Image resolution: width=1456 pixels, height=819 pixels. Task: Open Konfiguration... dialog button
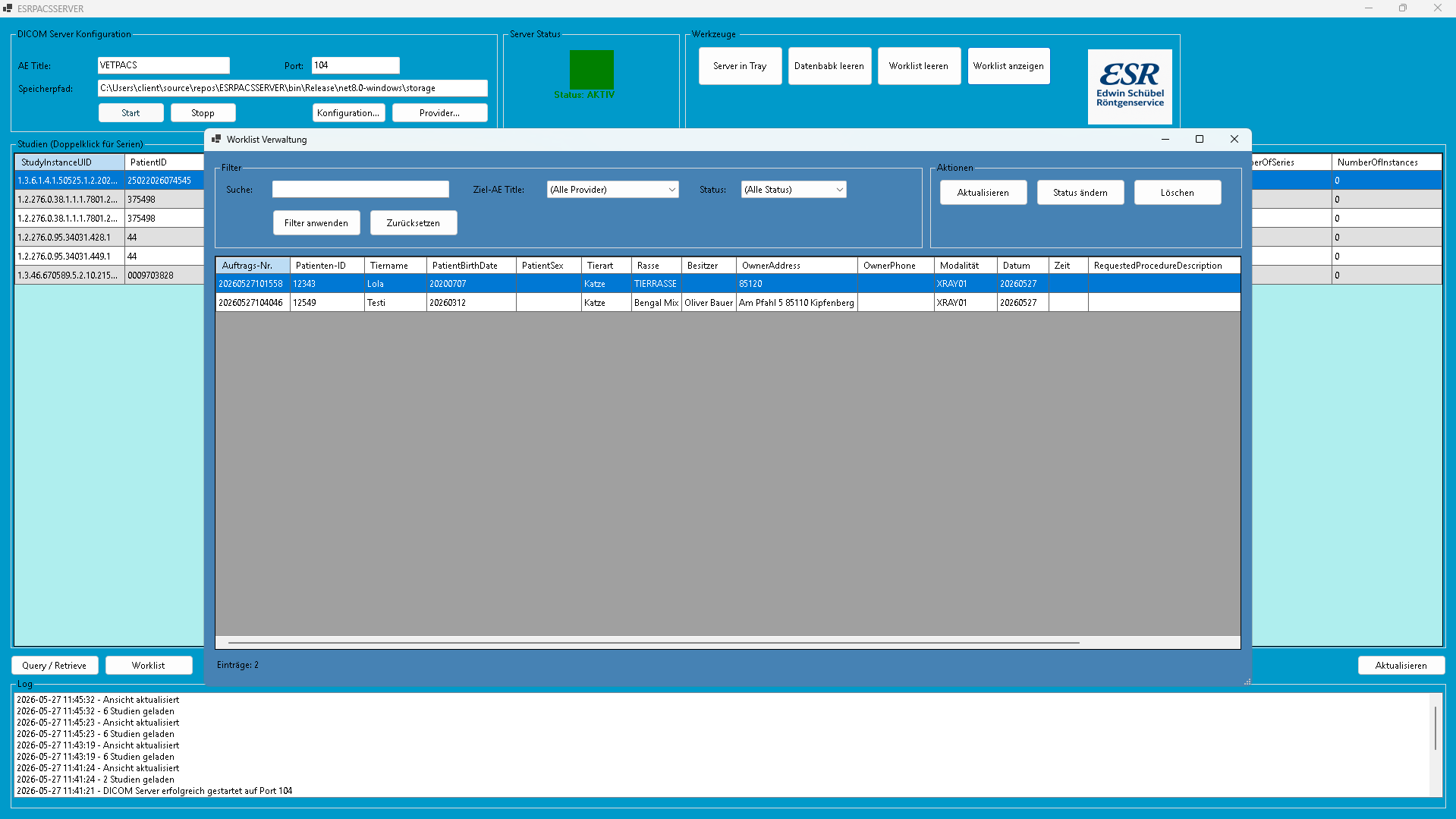(348, 113)
